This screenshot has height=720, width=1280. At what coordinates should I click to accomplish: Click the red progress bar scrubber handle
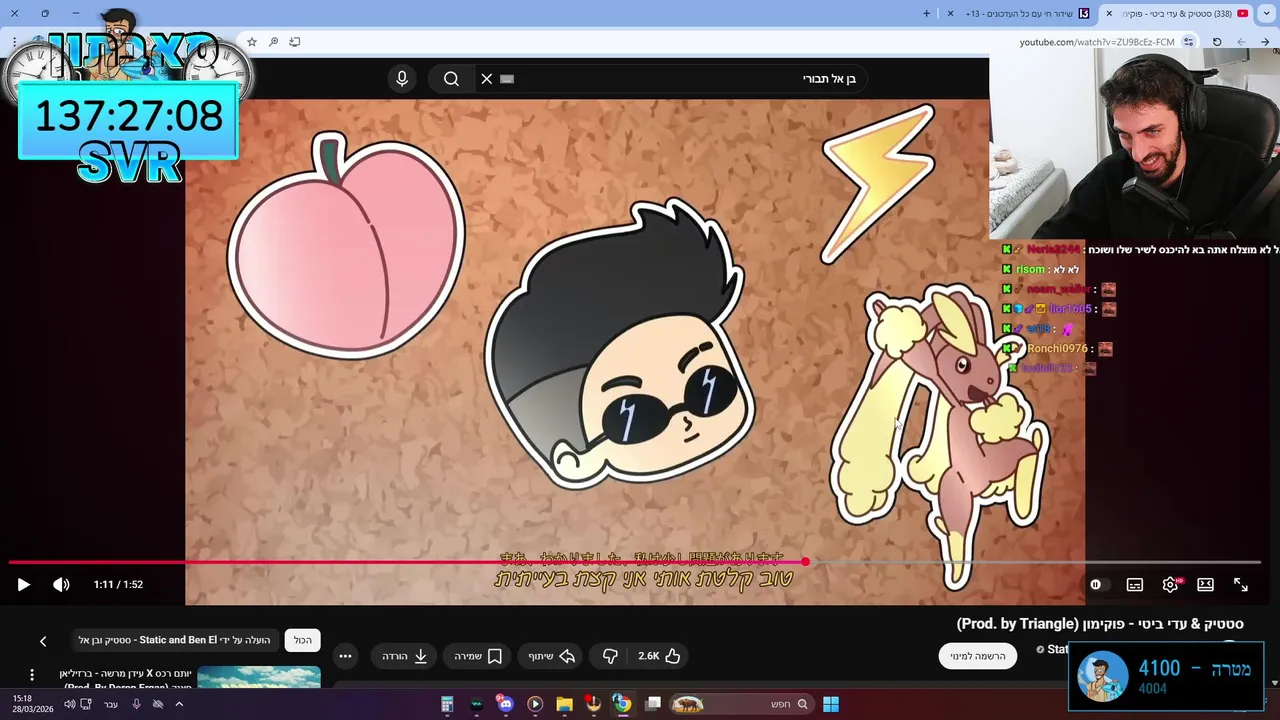click(805, 562)
